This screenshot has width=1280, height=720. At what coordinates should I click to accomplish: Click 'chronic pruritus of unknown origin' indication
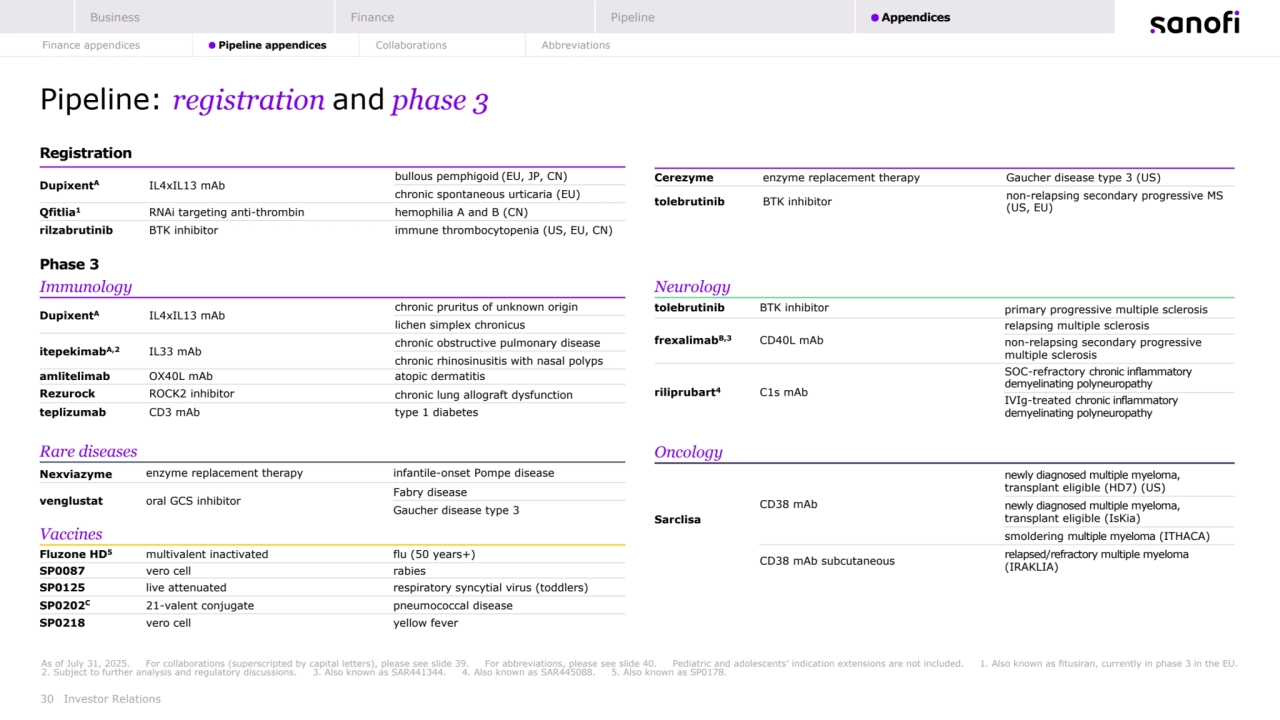486,307
